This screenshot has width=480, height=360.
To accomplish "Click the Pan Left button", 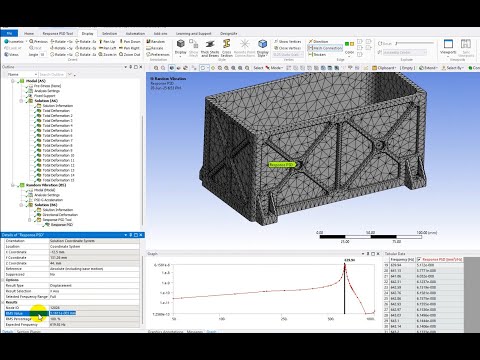I will point(107,48).
